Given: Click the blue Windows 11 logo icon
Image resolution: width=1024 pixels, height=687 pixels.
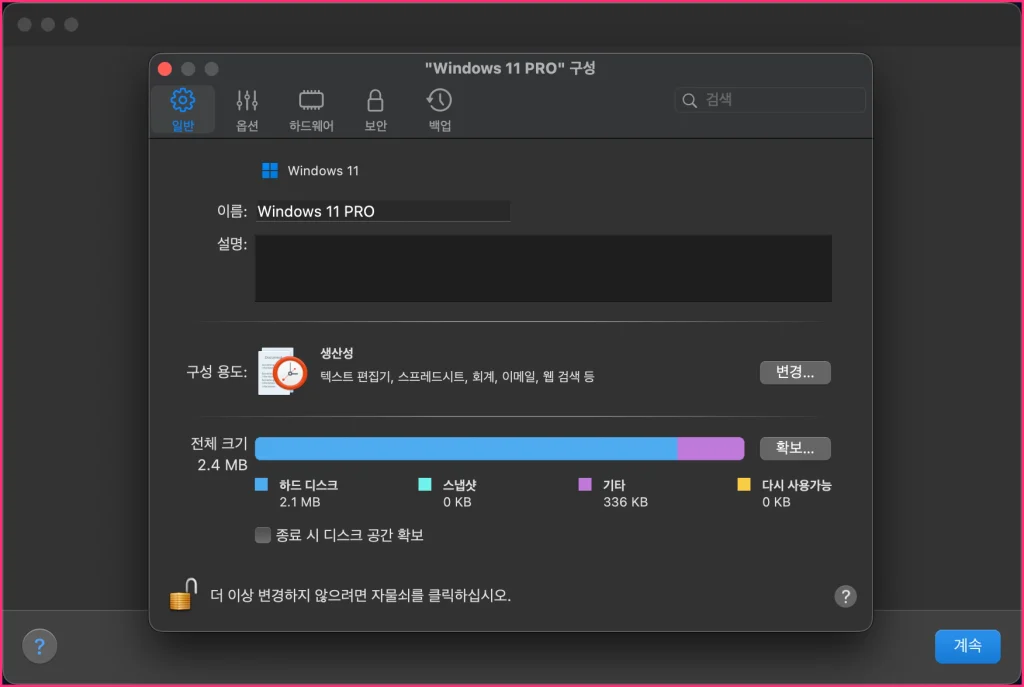Looking at the screenshot, I should click(x=270, y=170).
